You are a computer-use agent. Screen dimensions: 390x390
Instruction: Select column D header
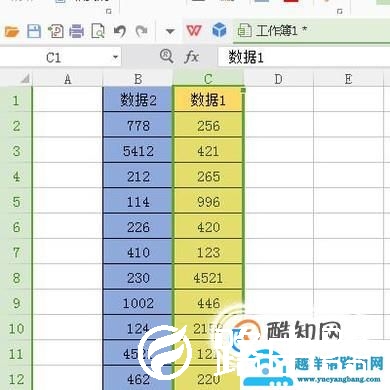278,79
